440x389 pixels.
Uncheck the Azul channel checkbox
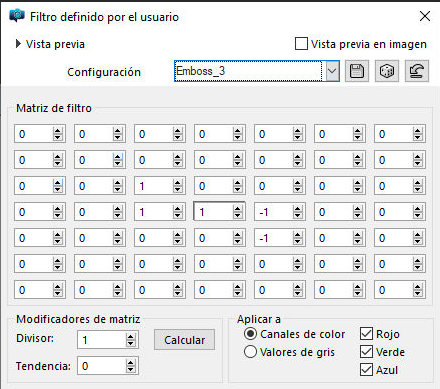366,370
